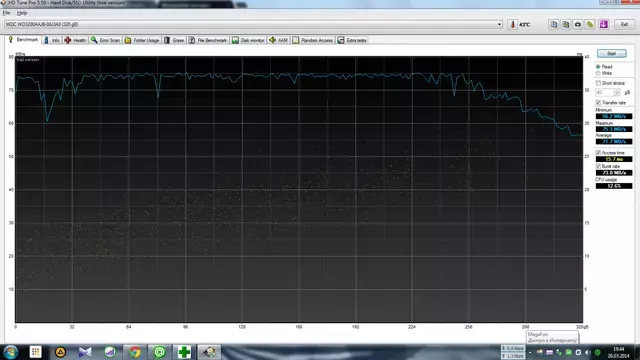The image size is (640, 360).
Task: Enable the Short stroke checkbox
Action: pos(598,83)
